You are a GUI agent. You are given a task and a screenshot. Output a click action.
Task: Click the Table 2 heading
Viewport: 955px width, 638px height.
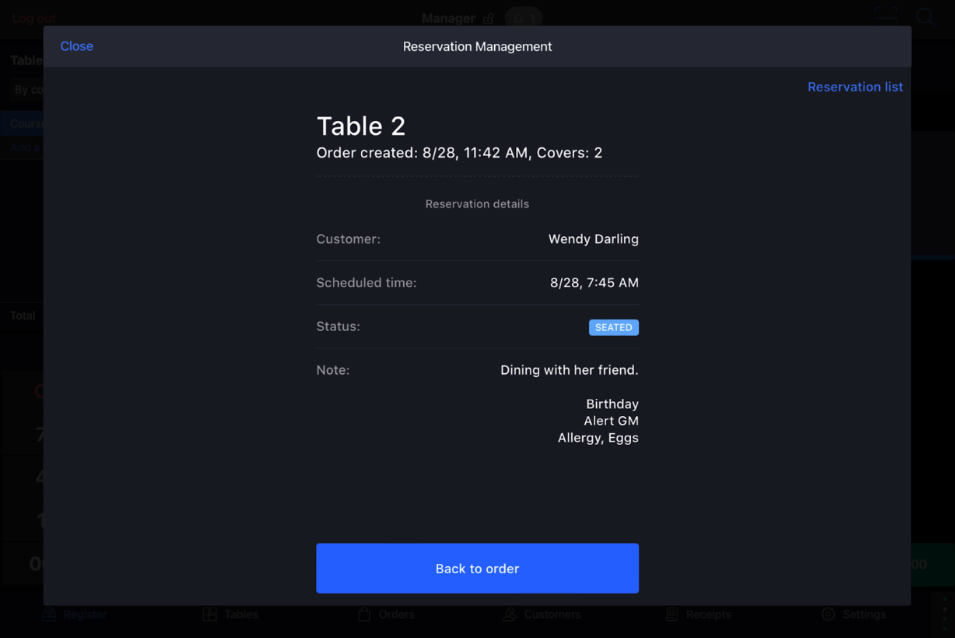[360, 126]
